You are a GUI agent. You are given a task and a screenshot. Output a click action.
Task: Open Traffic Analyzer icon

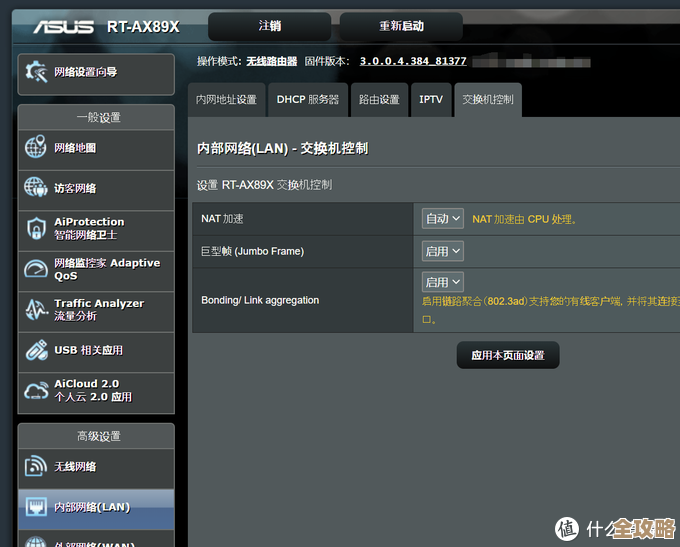click(36, 309)
